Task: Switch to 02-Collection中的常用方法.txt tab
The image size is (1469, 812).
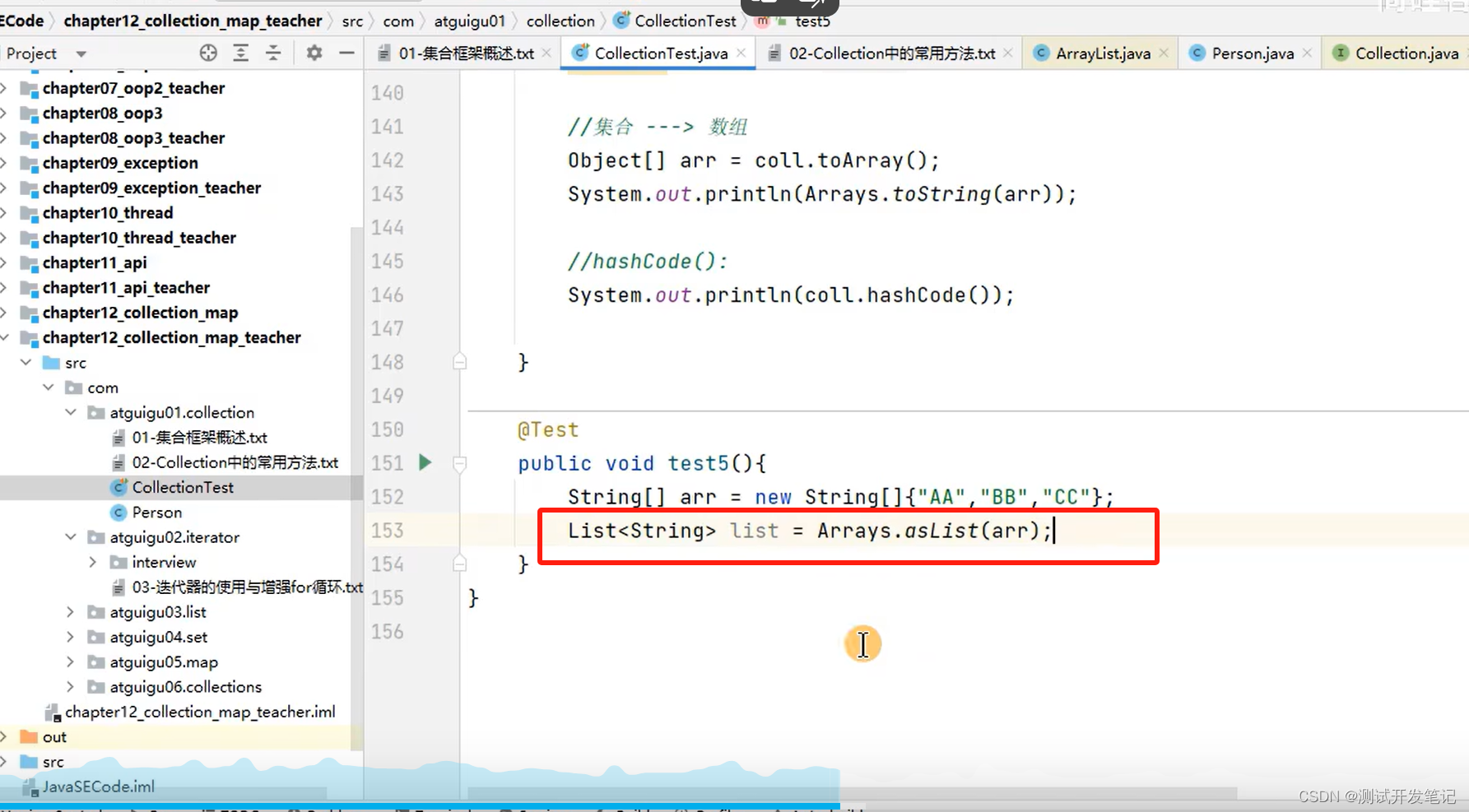Action: click(x=892, y=53)
